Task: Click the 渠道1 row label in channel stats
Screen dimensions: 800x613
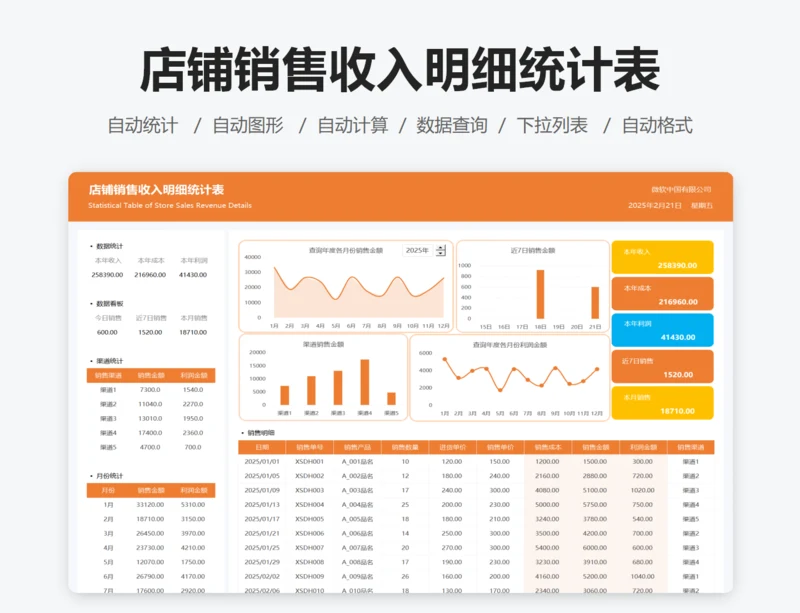Action: point(108,389)
